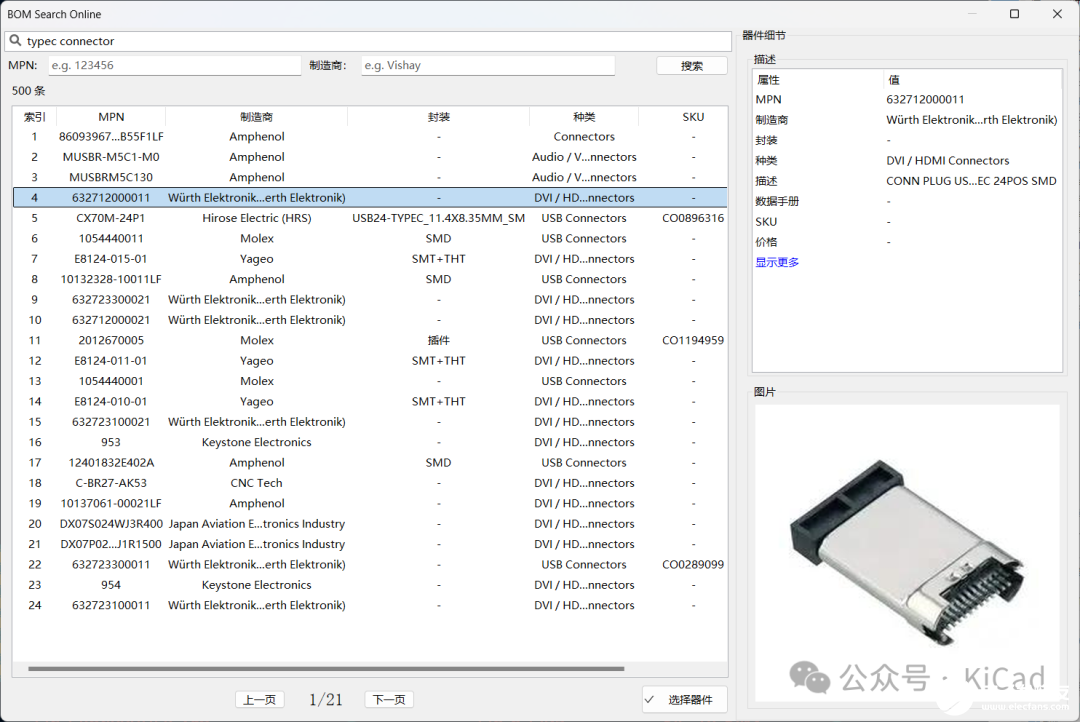
Task: Select row with MPN 2012670005
Action: coord(370,340)
